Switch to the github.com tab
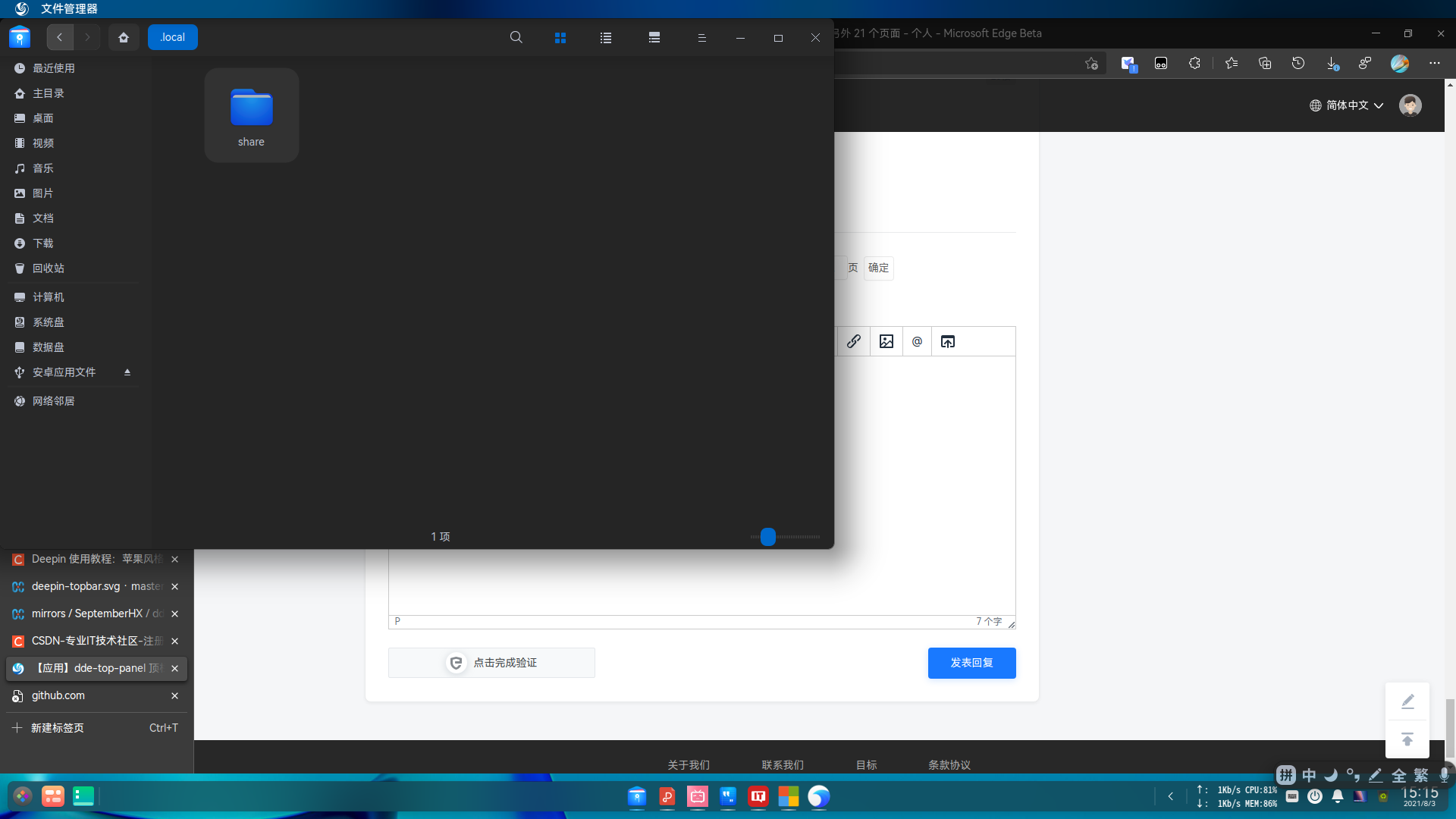1456x819 pixels. click(x=58, y=695)
